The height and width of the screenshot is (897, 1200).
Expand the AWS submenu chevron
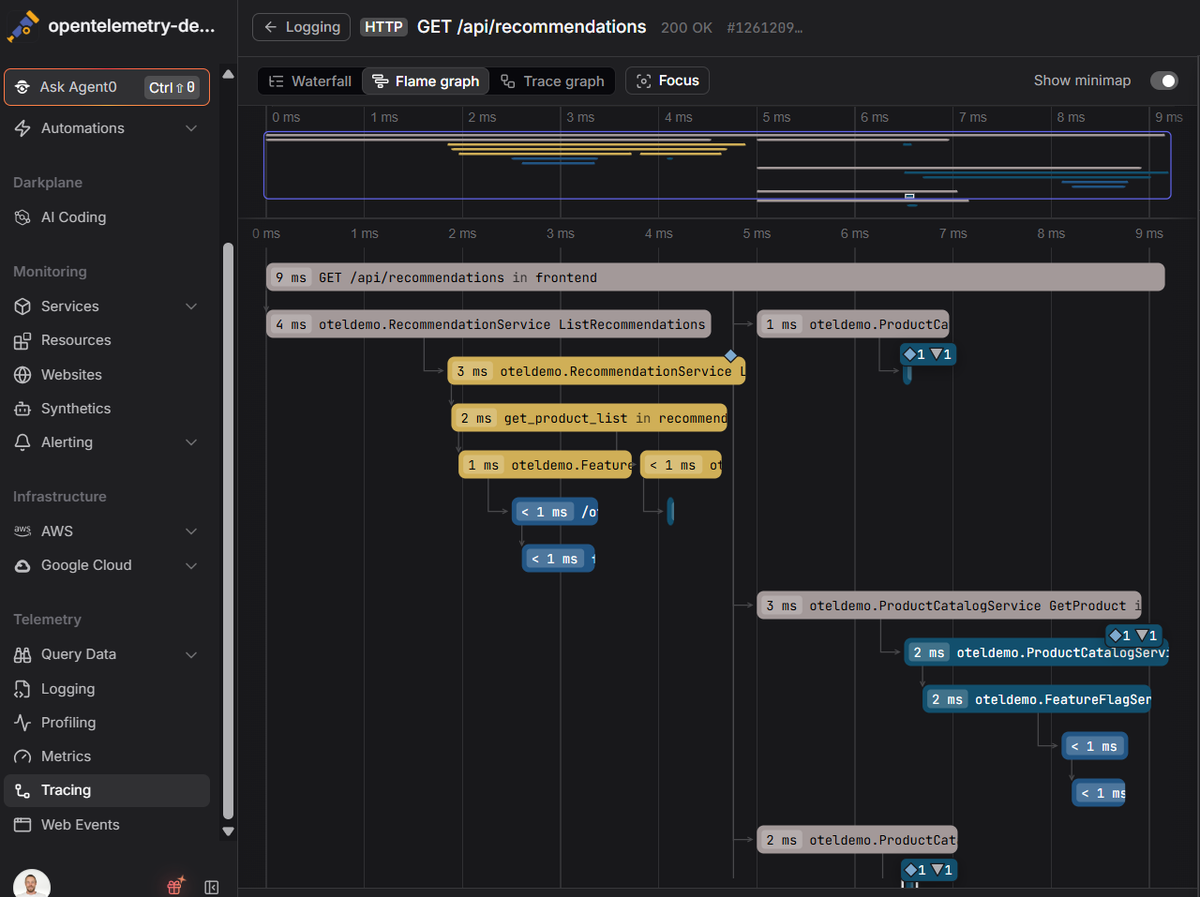tap(192, 531)
